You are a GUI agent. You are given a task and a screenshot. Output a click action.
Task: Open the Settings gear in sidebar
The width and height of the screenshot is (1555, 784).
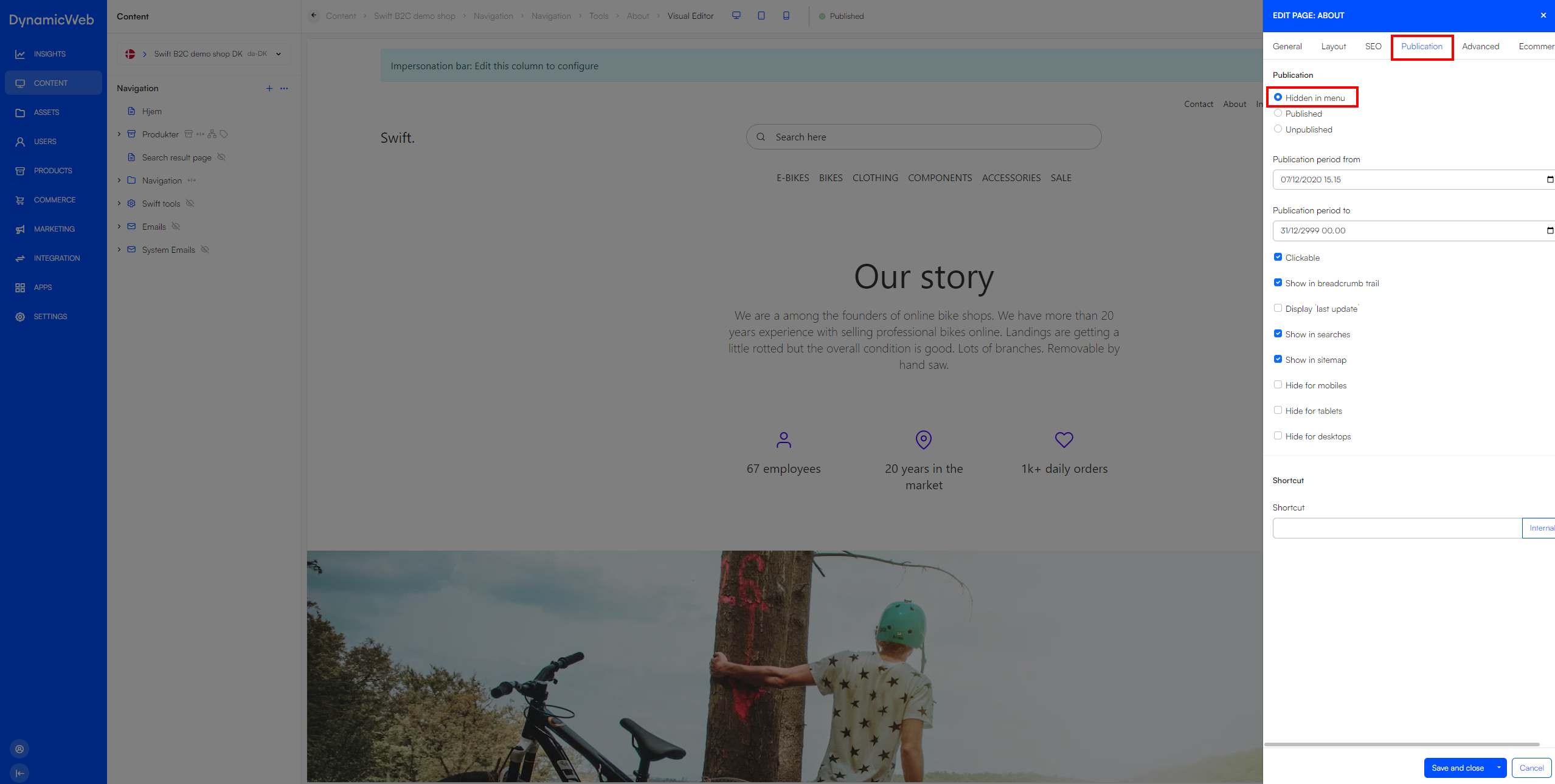tap(20, 317)
